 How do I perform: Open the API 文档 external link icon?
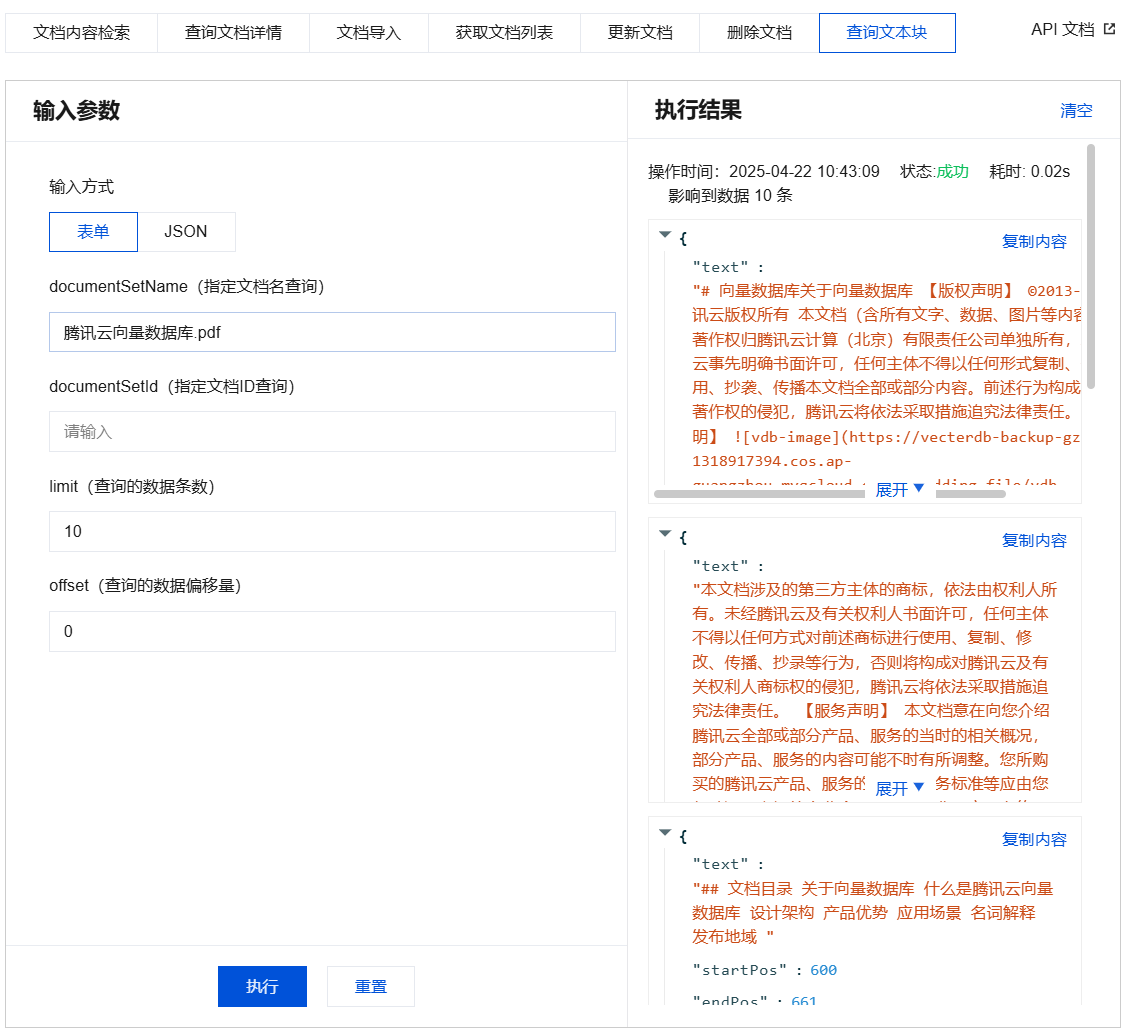(x=1109, y=29)
